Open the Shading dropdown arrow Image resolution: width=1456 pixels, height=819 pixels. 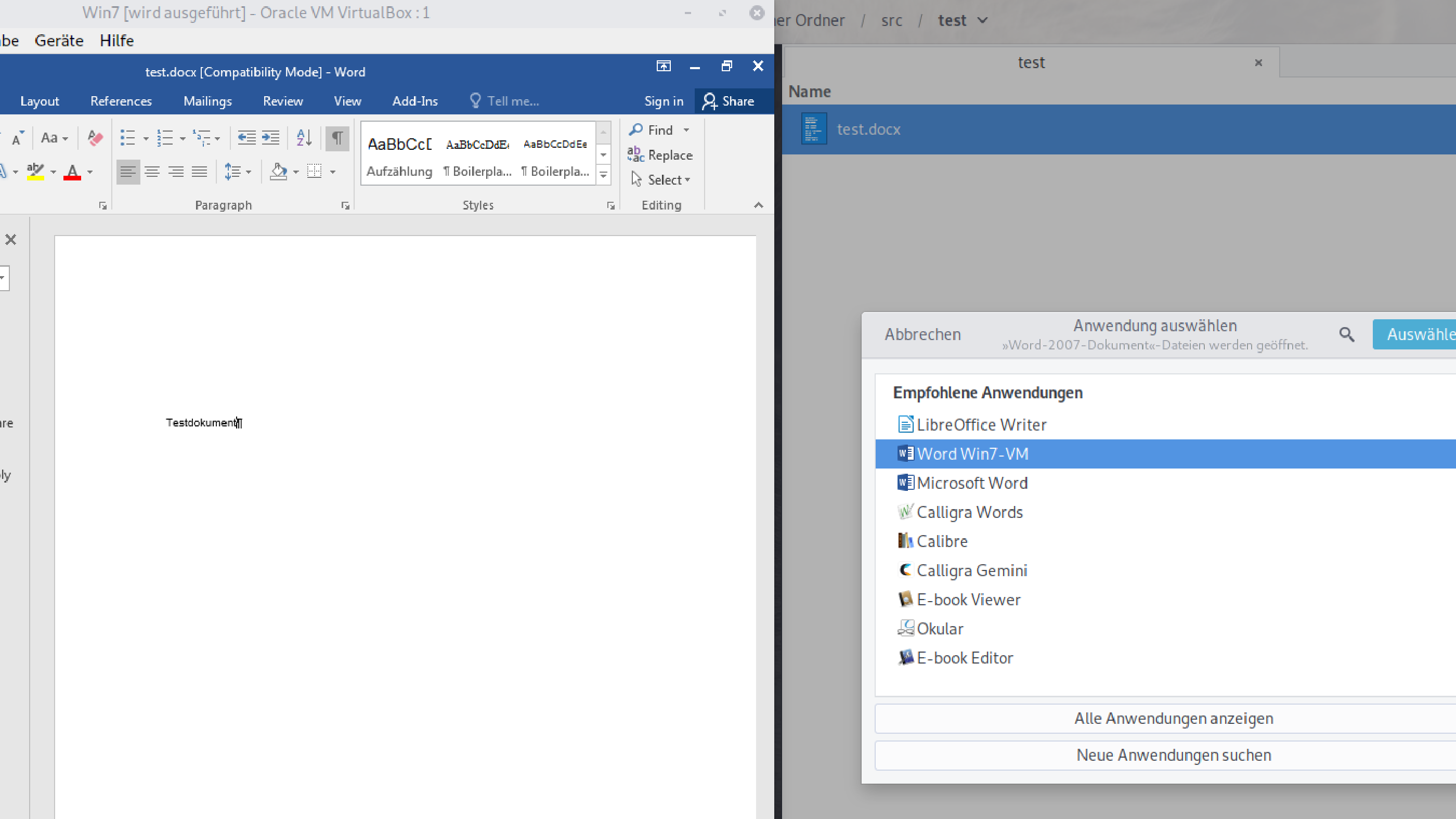(295, 172)
